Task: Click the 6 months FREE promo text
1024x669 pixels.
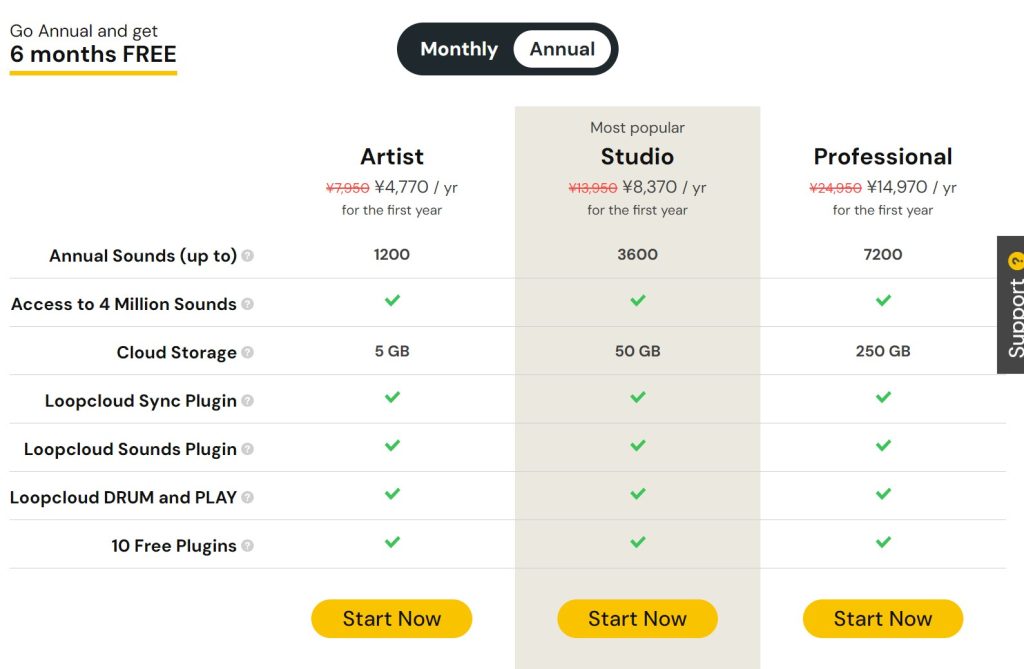Action: point(93,54)
